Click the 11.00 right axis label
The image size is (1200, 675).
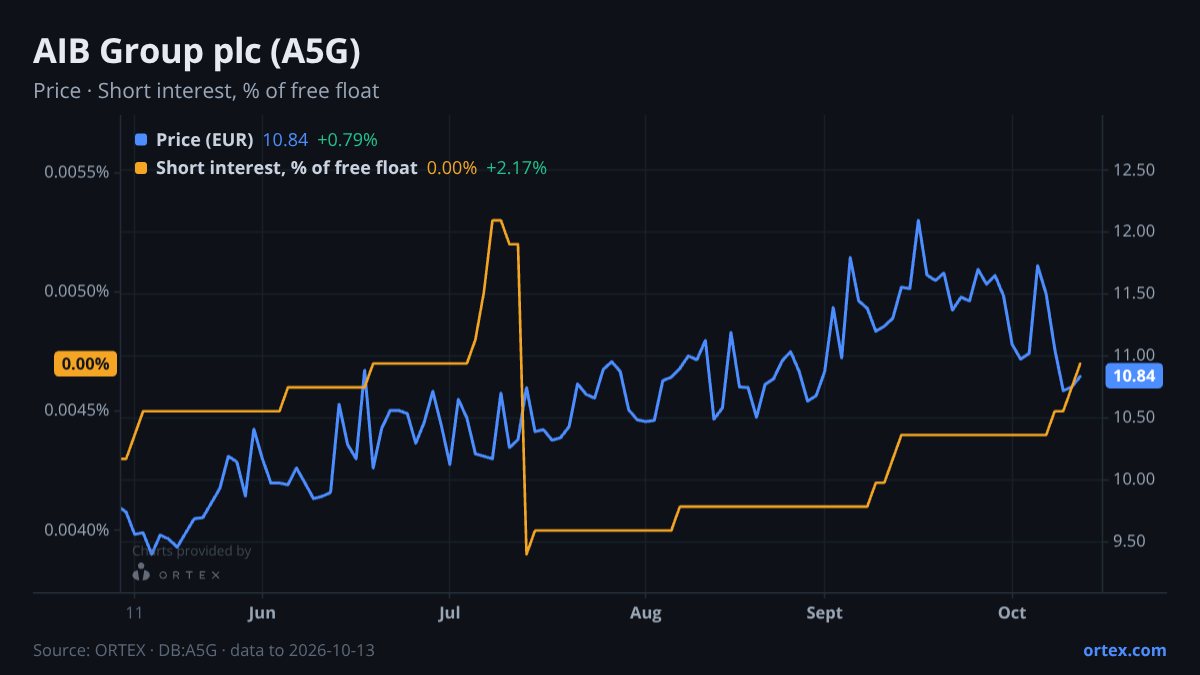pos(1134,356)
